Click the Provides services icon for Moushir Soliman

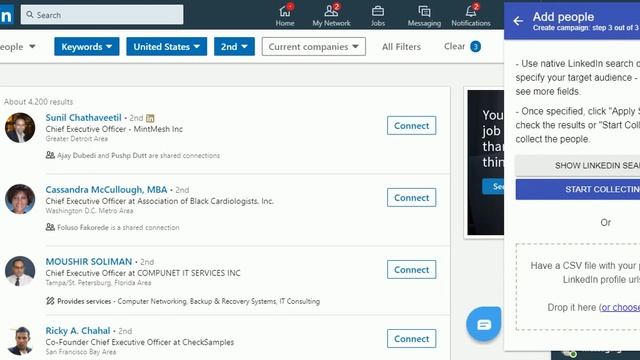coord(50,301)
